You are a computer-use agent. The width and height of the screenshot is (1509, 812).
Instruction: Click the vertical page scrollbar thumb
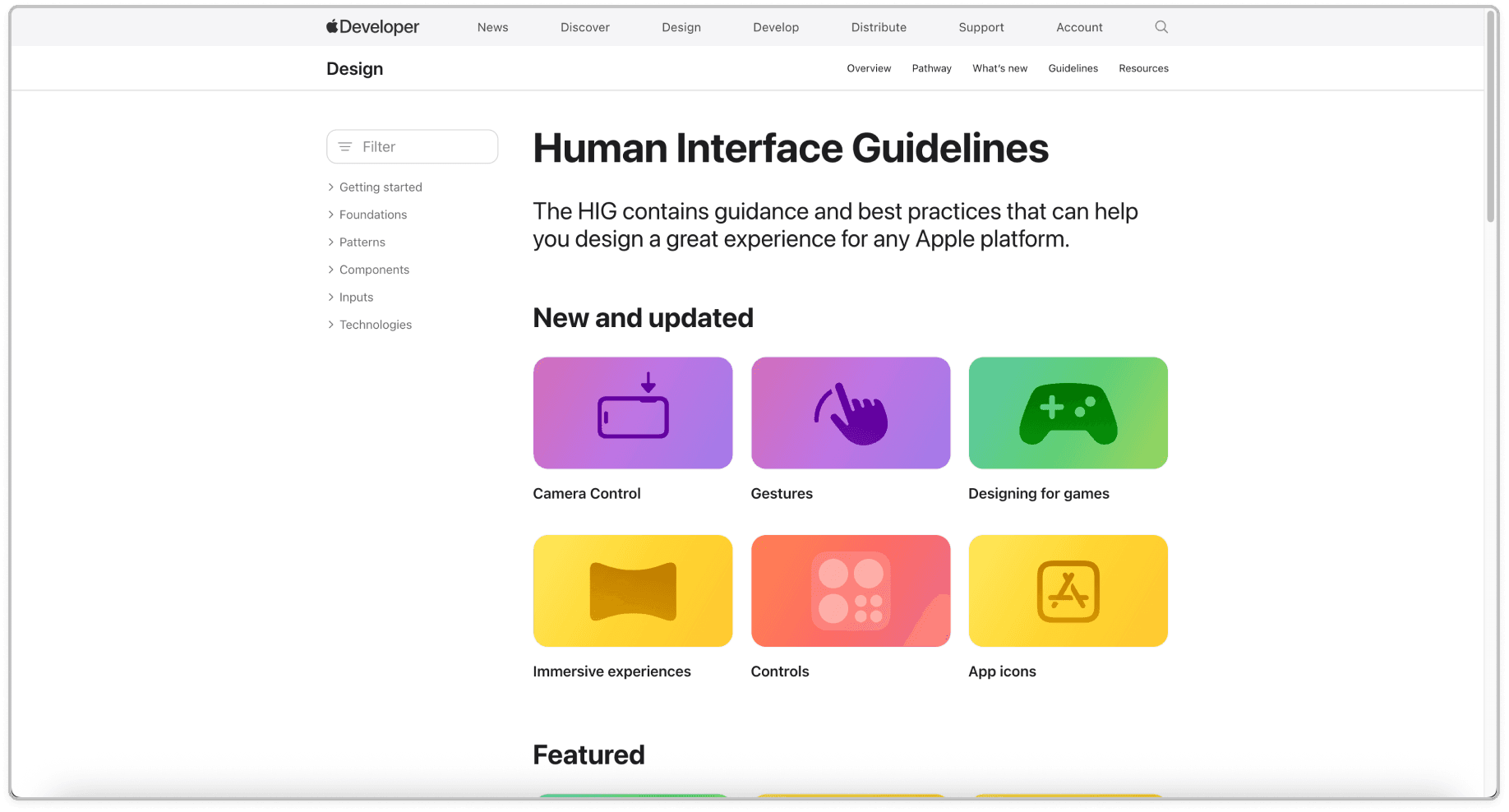[1491, 117]
